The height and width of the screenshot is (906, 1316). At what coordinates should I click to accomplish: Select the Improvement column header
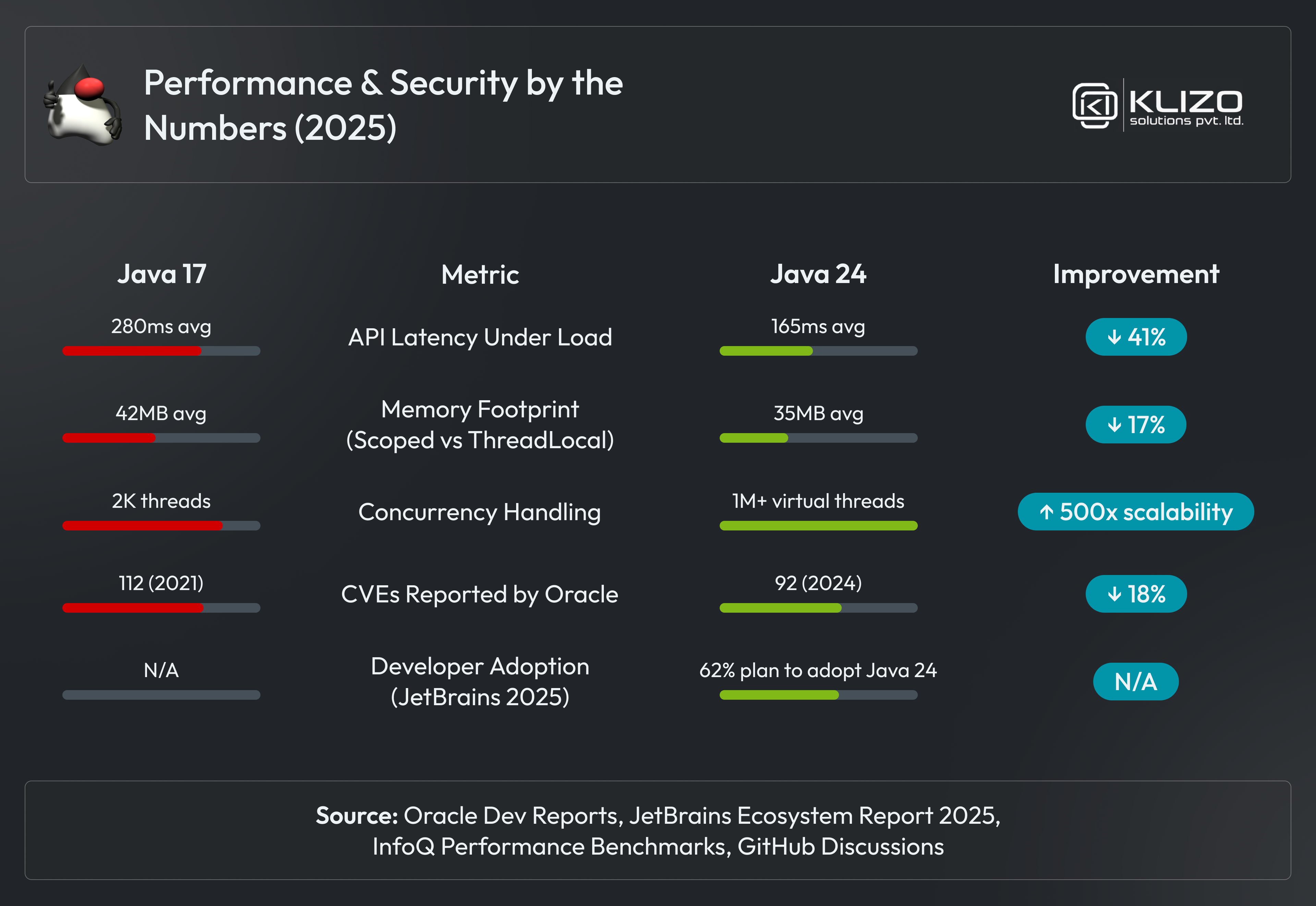click(x=1136, y=275)
